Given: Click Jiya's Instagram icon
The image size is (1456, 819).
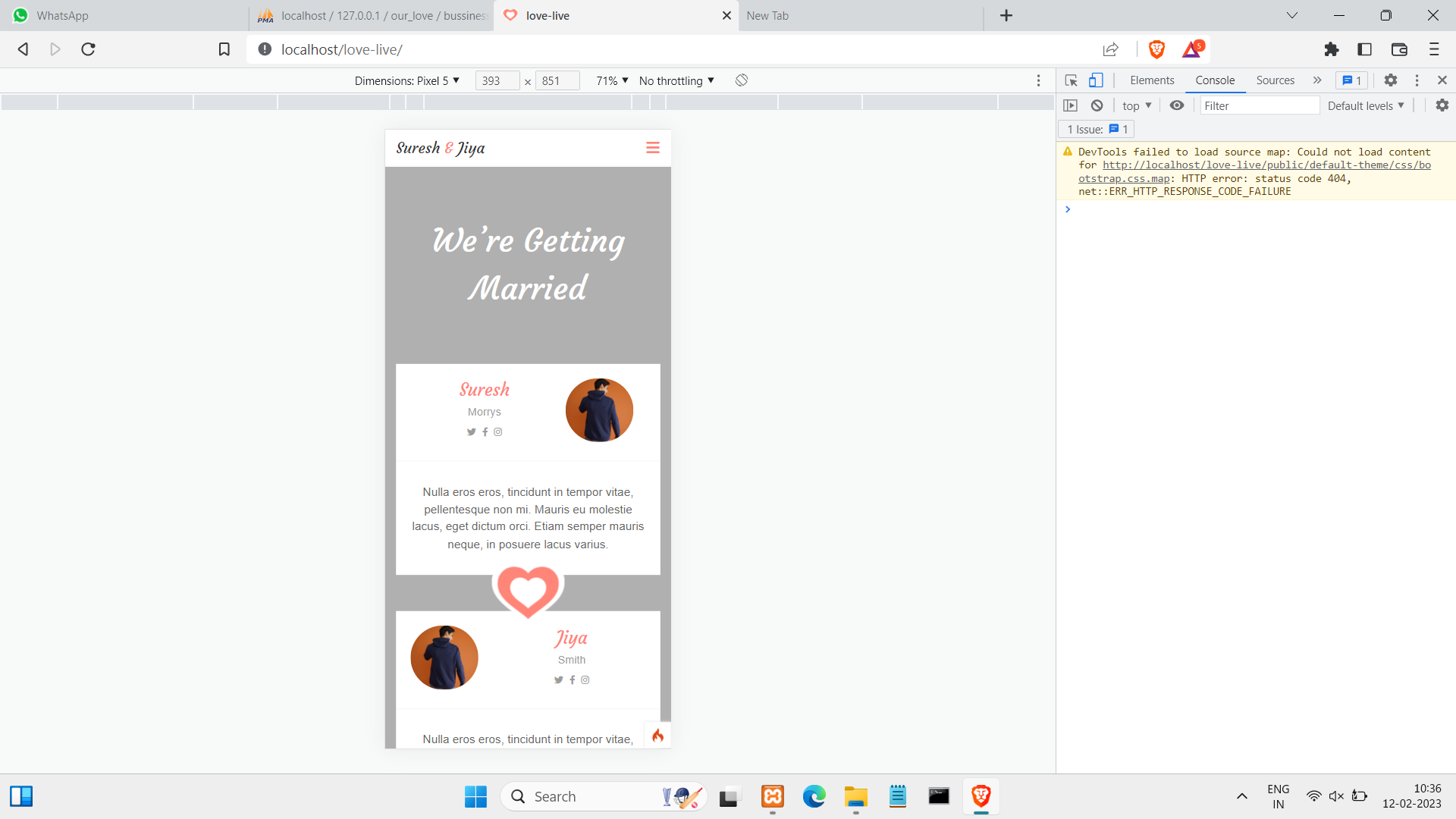Looking at the screenshot, I should click(x=585, y=680).
